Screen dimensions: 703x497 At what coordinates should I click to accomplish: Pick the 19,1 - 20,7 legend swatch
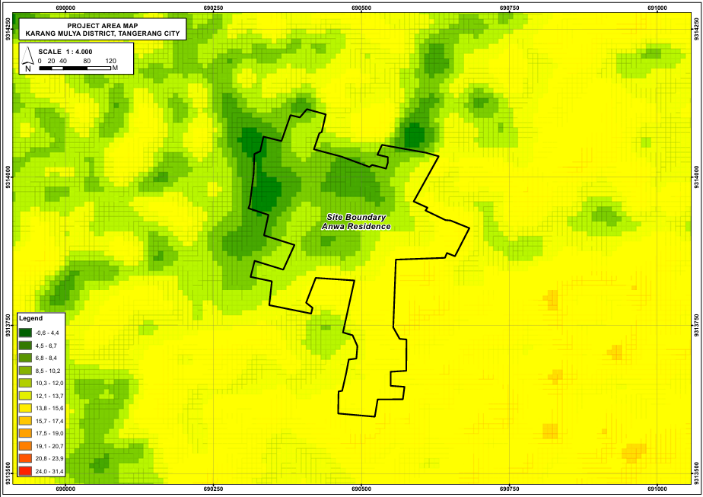tap(25, 446)
